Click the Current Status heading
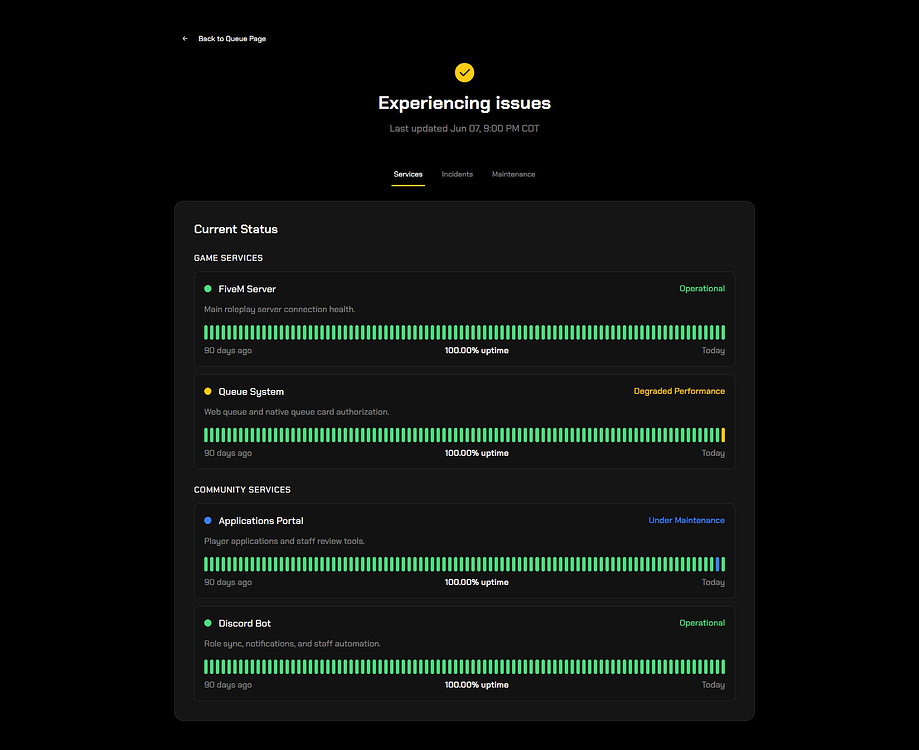The width and height of the screenshot is (919, 750). tap(236, 229)
